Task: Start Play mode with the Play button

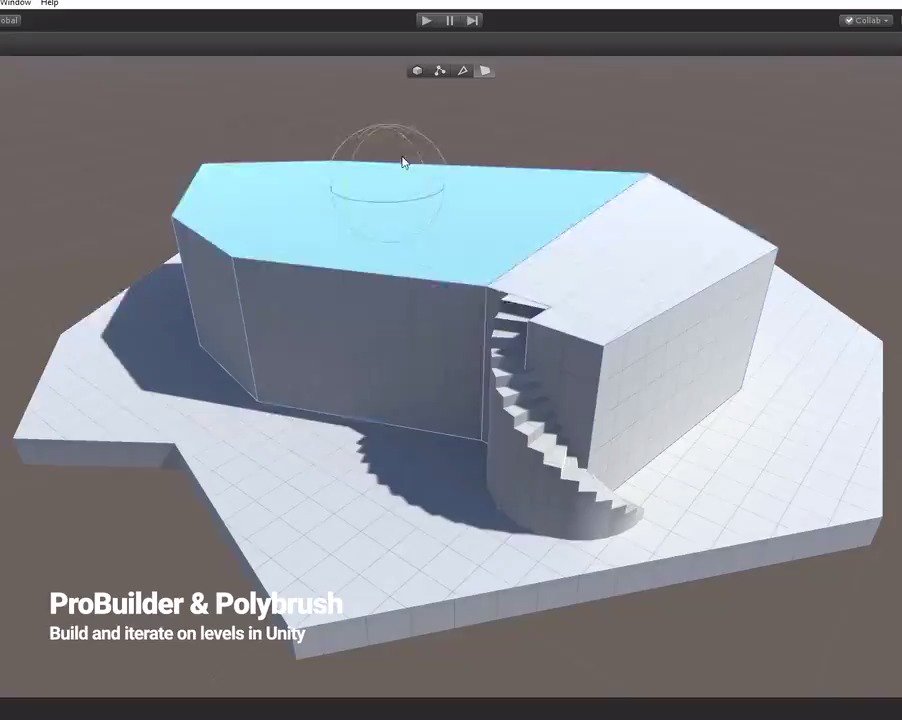Action: click(x=426, y=21)
